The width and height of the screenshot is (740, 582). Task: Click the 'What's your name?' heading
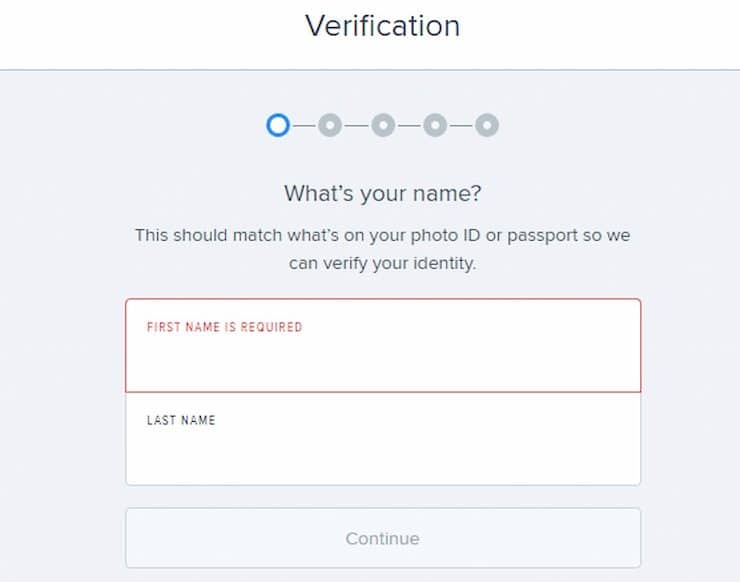pos(383,194)
